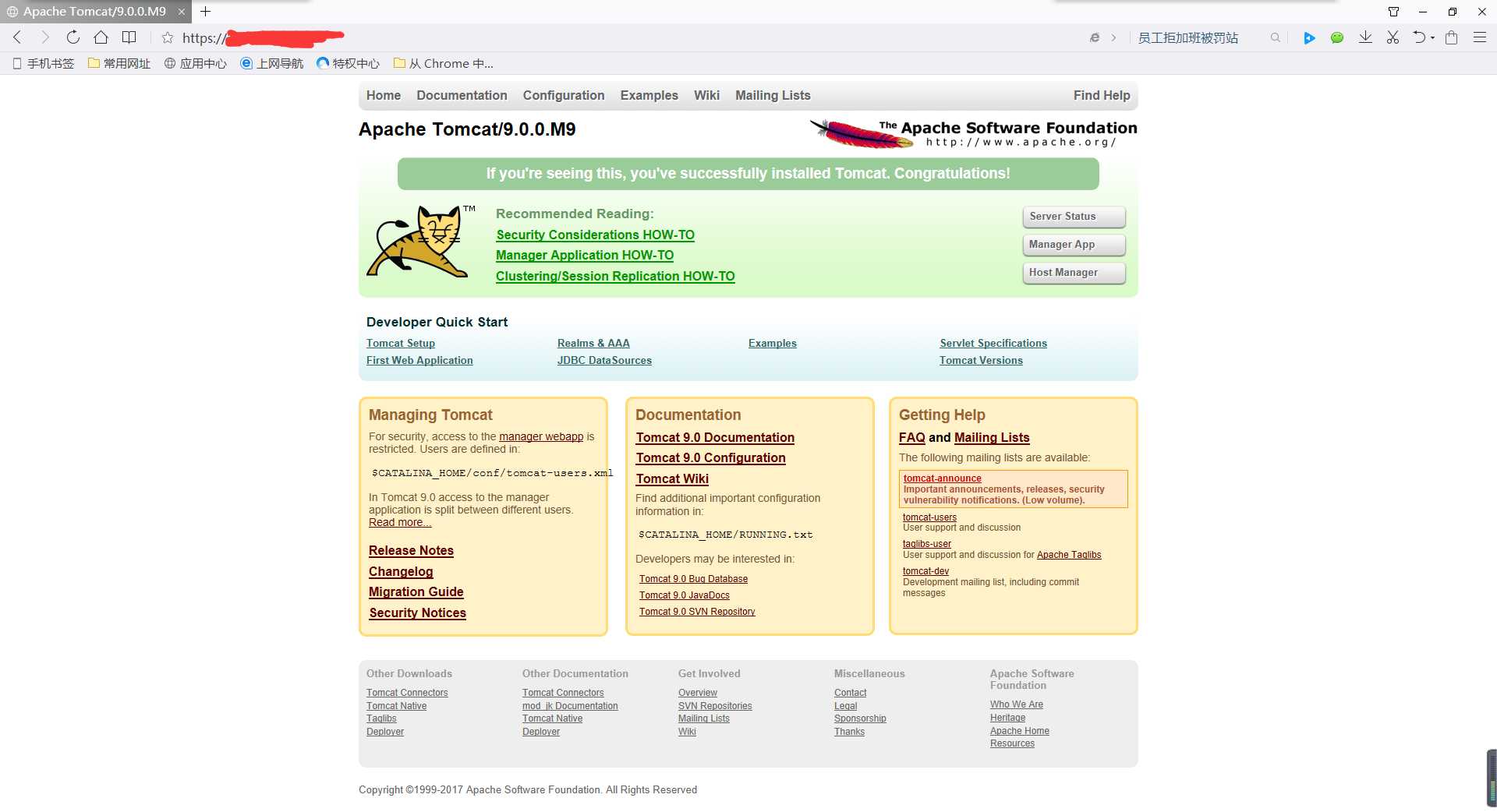The width and height of the screenshot is (1497, 812).
Task: Open Manager Application HOW-TO link
Action: (x=585, y=255)
